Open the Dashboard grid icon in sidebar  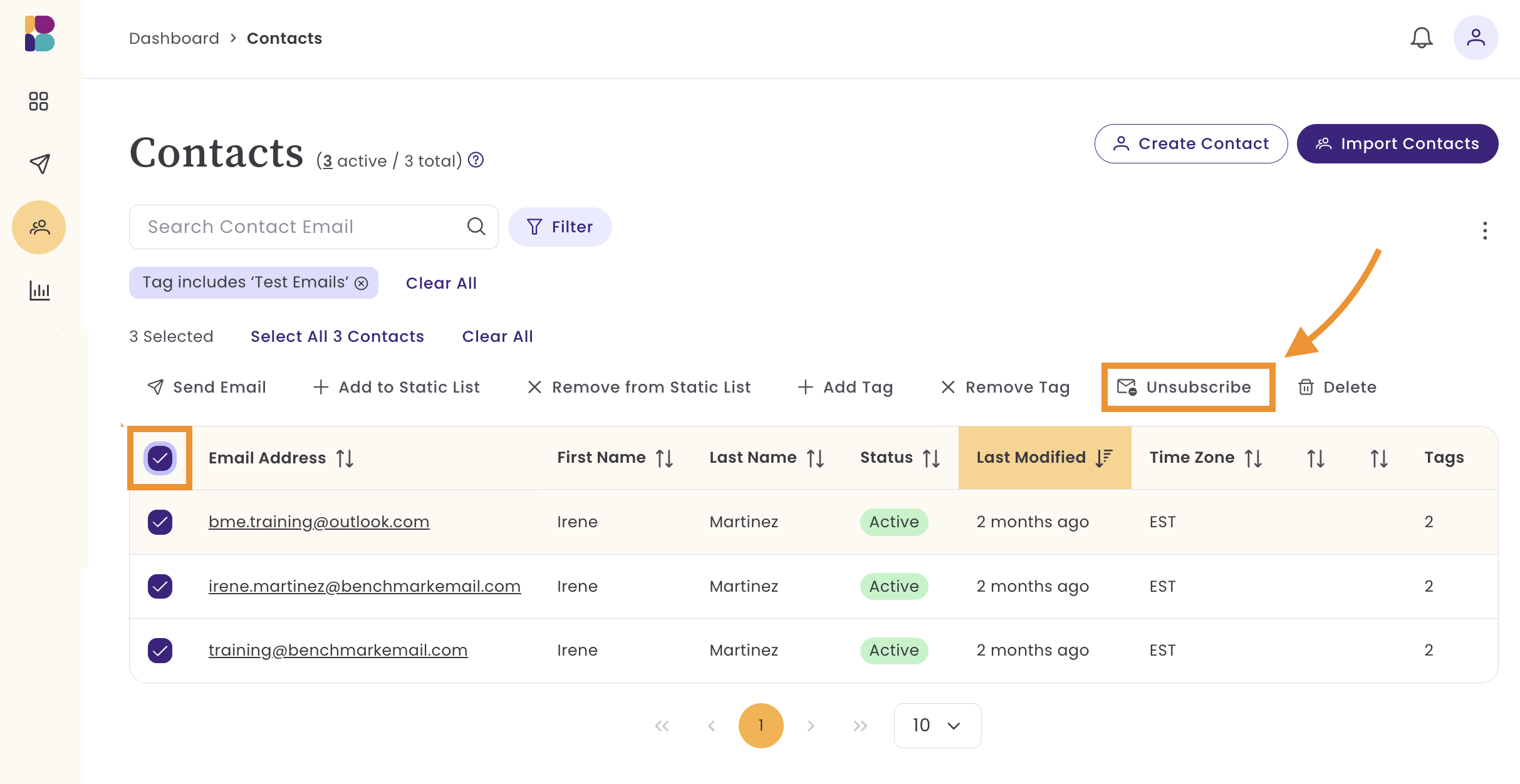point(39,101)
